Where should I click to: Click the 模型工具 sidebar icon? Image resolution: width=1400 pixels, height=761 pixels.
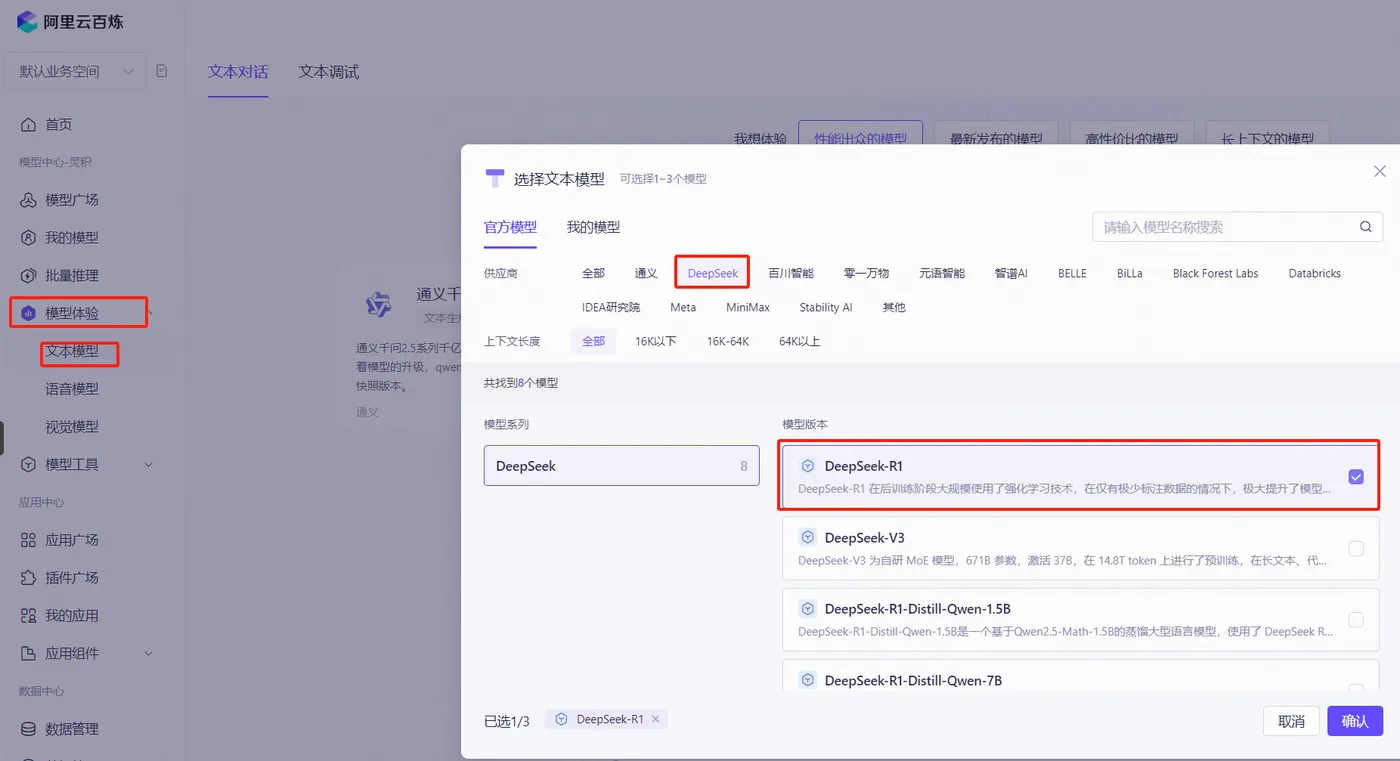[28, 465]
